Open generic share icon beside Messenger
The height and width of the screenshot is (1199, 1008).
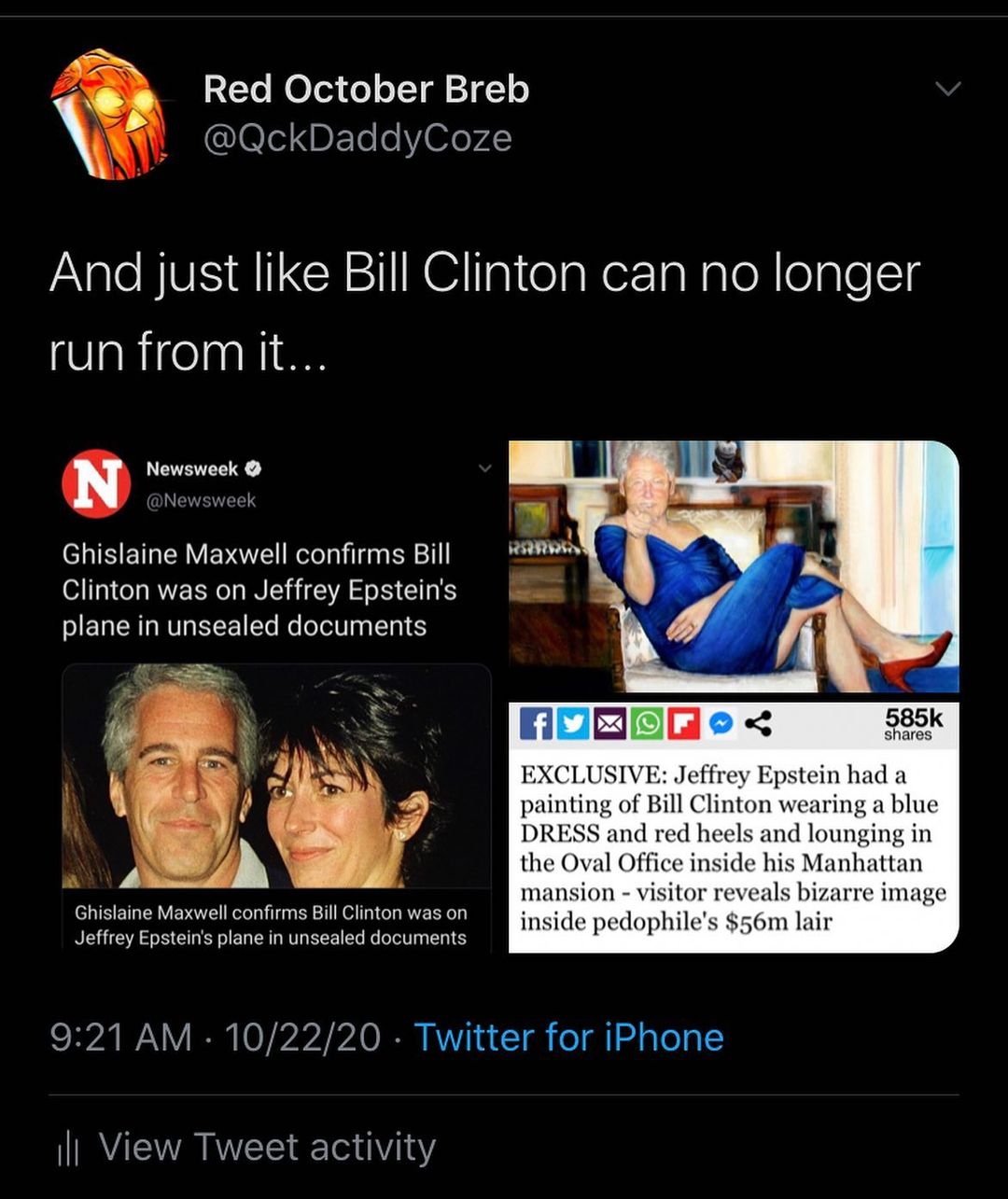click(758, 724)
